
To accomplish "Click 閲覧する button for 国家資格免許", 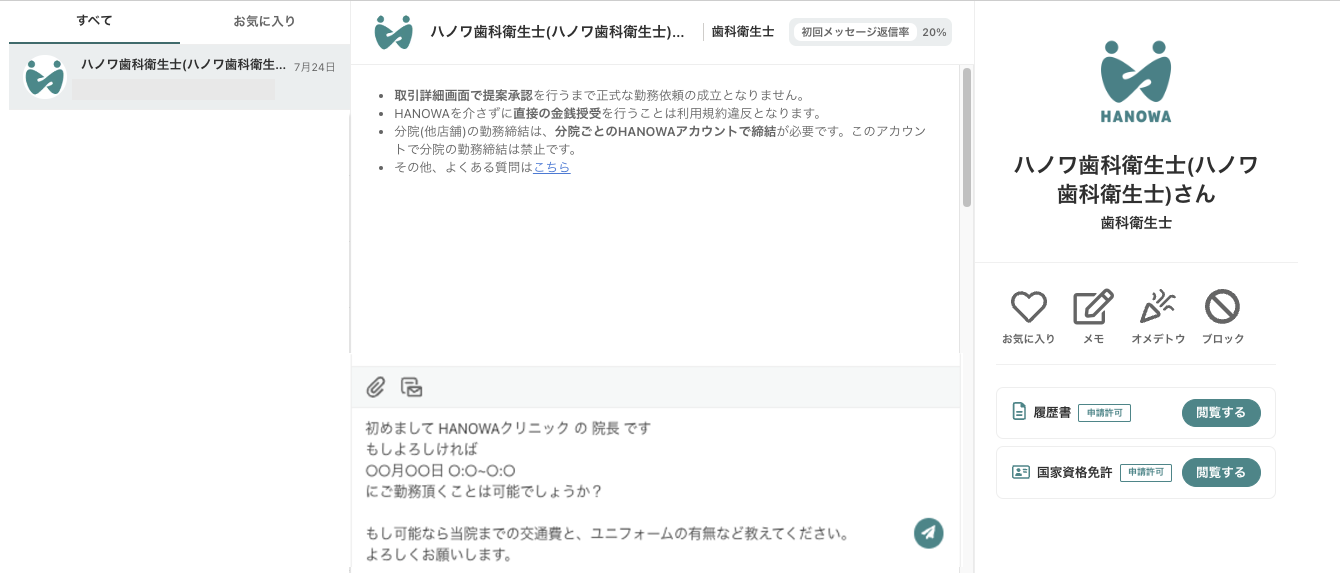I will click(1221, 473).
